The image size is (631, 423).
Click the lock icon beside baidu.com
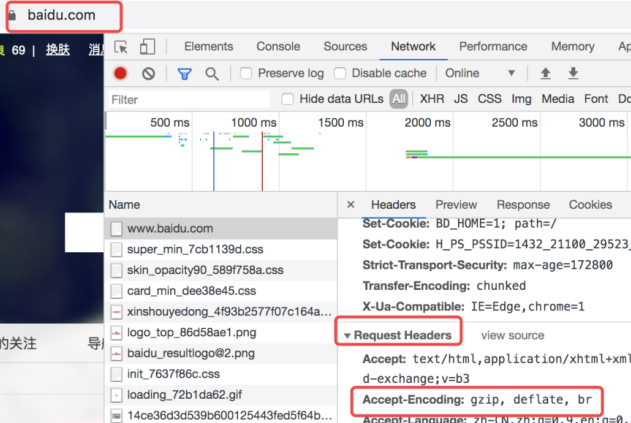pyautogui.click(x=12, y=15)
